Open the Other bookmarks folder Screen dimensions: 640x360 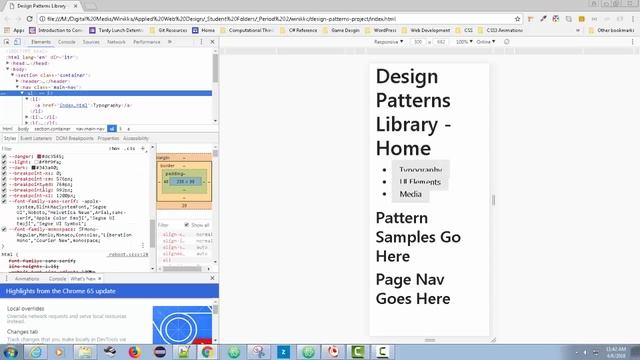pyautogui.click(x=611, y=30)
